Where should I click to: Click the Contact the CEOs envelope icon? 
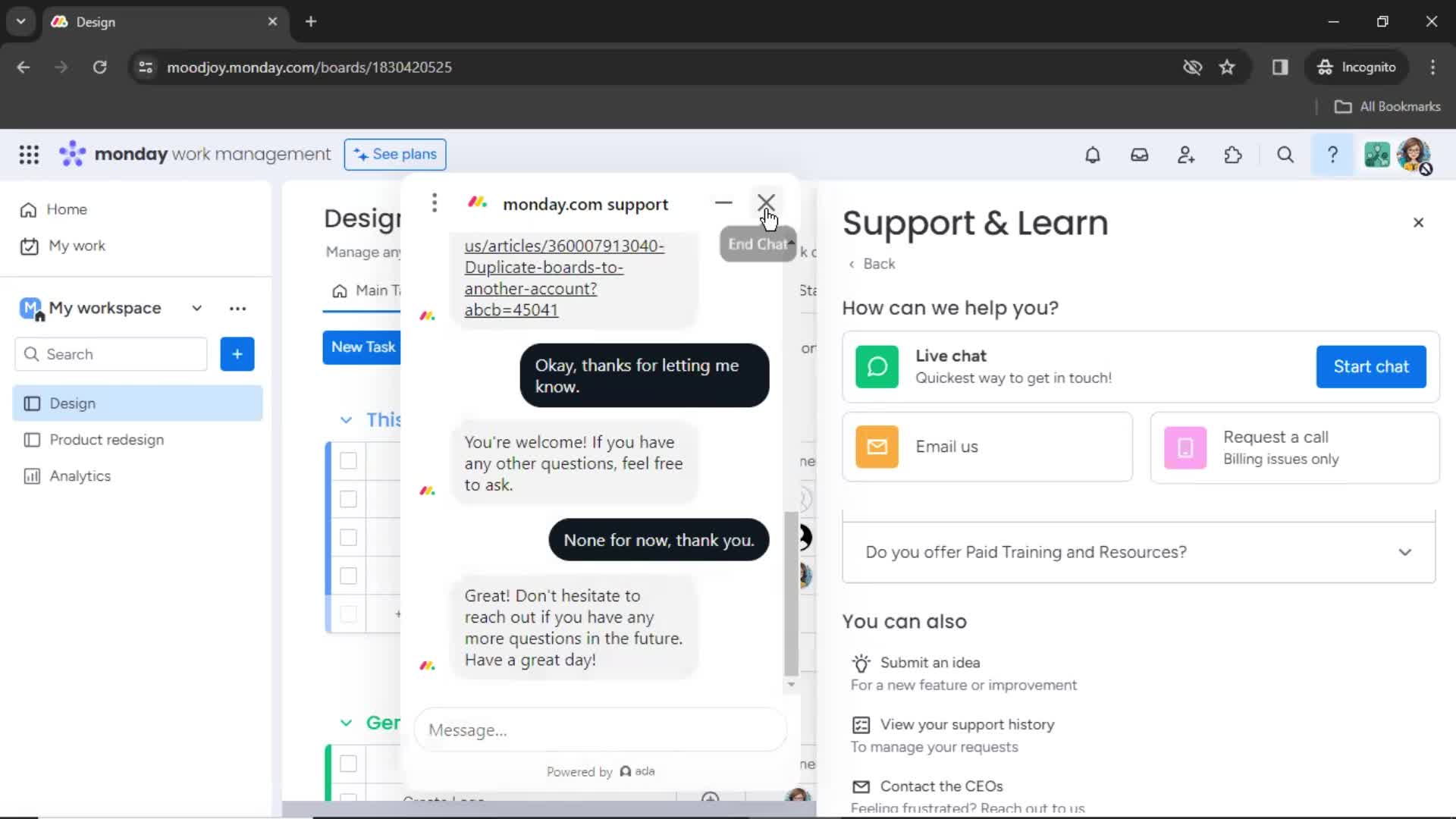861,786
